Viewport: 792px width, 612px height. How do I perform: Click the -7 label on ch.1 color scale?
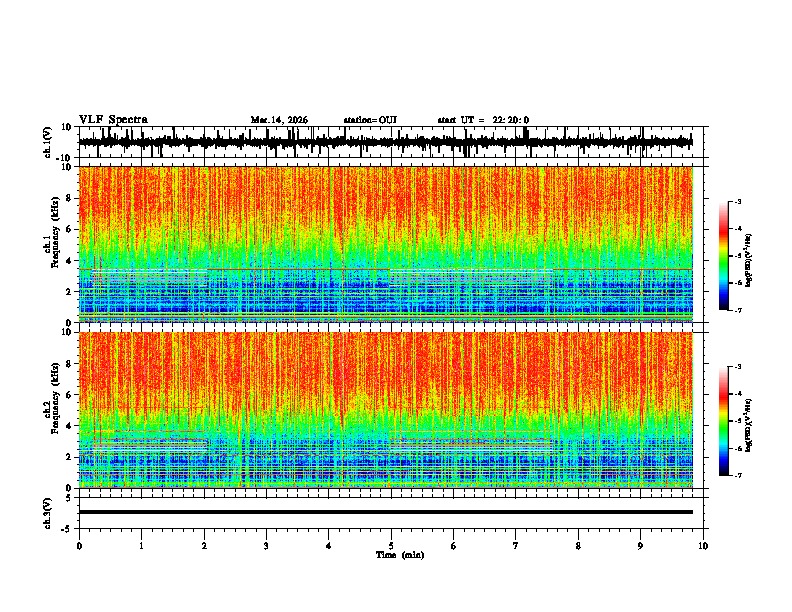coord(737,311)
